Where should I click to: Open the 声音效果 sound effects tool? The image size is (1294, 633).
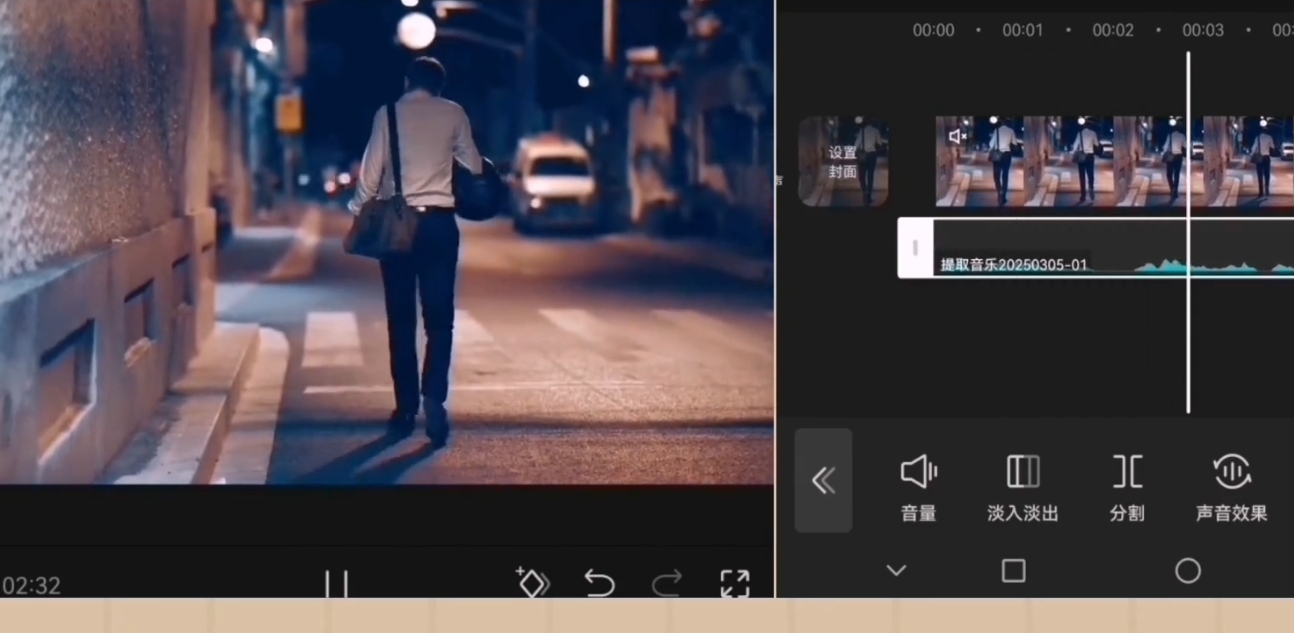click(1231, 488)
